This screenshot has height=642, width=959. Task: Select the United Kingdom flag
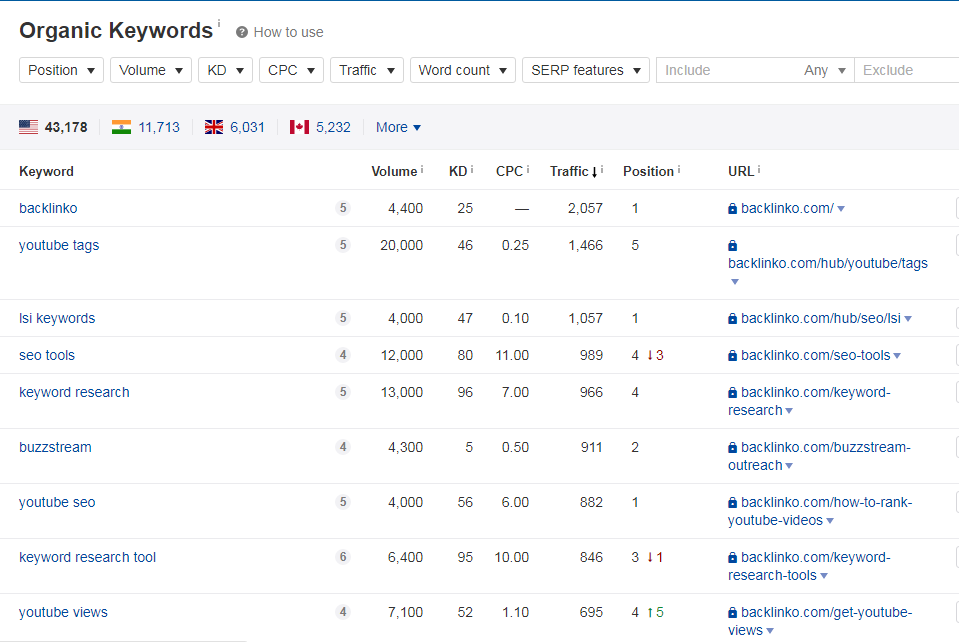[213, 127]
